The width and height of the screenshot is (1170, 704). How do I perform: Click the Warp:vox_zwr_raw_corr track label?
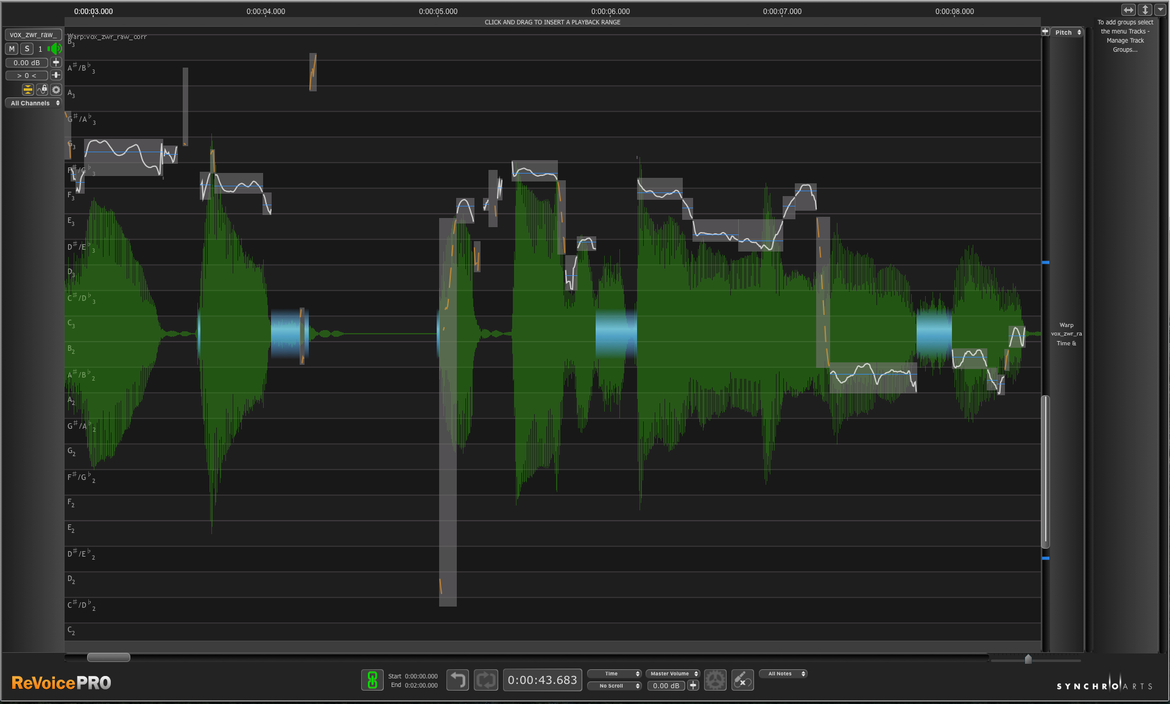[107, 36]
